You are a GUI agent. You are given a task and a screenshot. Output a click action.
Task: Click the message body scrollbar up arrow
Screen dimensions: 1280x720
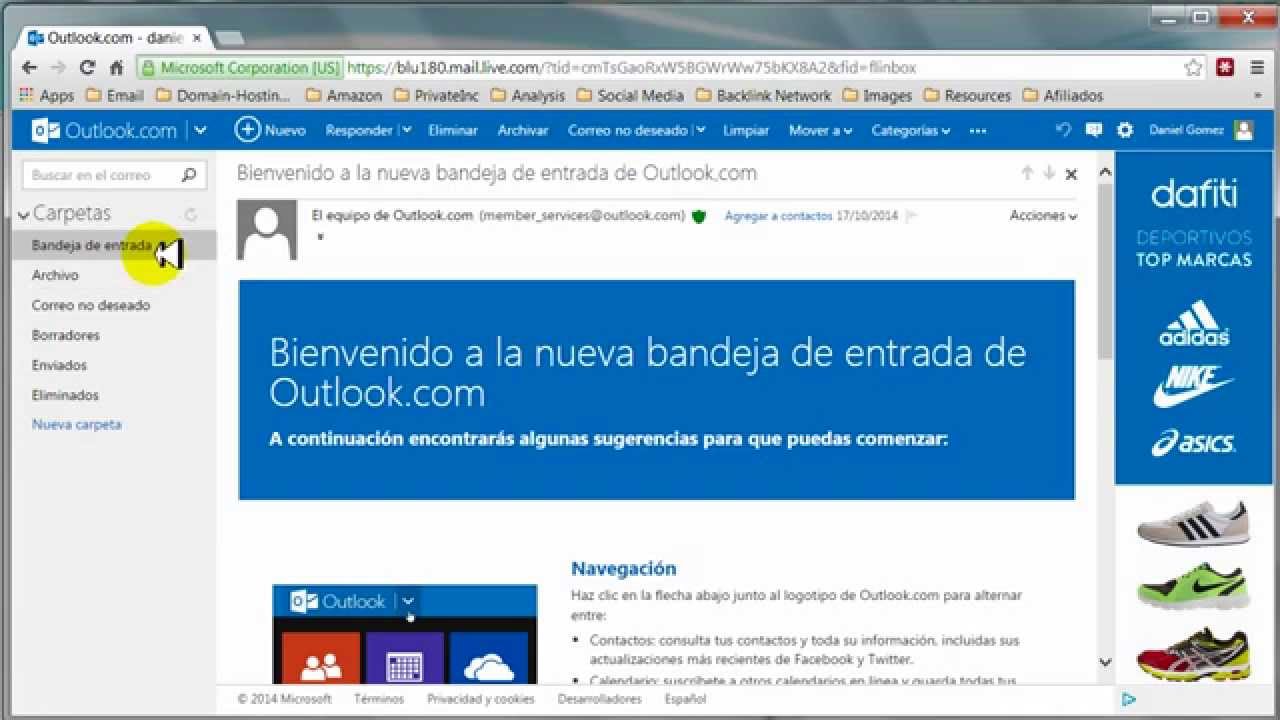point(1105,173)
